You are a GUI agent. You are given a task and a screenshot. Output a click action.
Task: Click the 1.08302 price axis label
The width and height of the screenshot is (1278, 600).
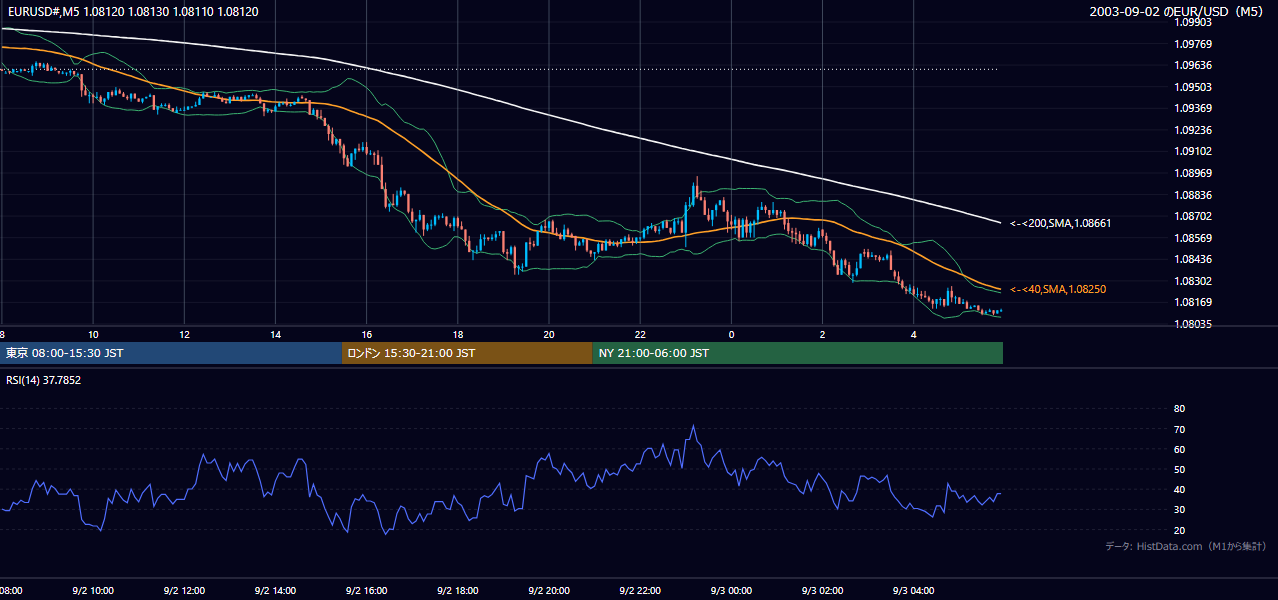(1193, 281)
